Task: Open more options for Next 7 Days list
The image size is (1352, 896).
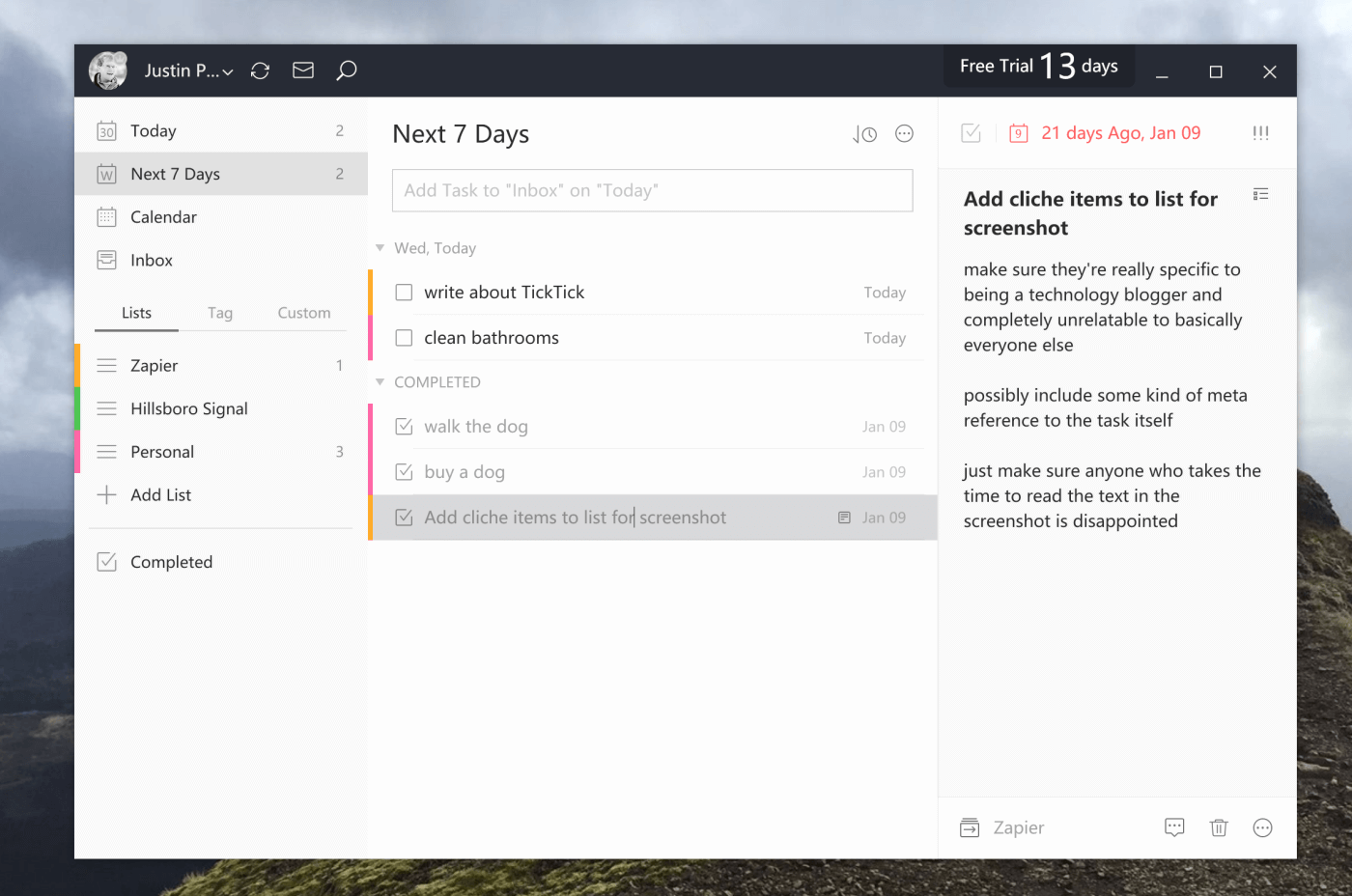Action: tap(904, 133)
